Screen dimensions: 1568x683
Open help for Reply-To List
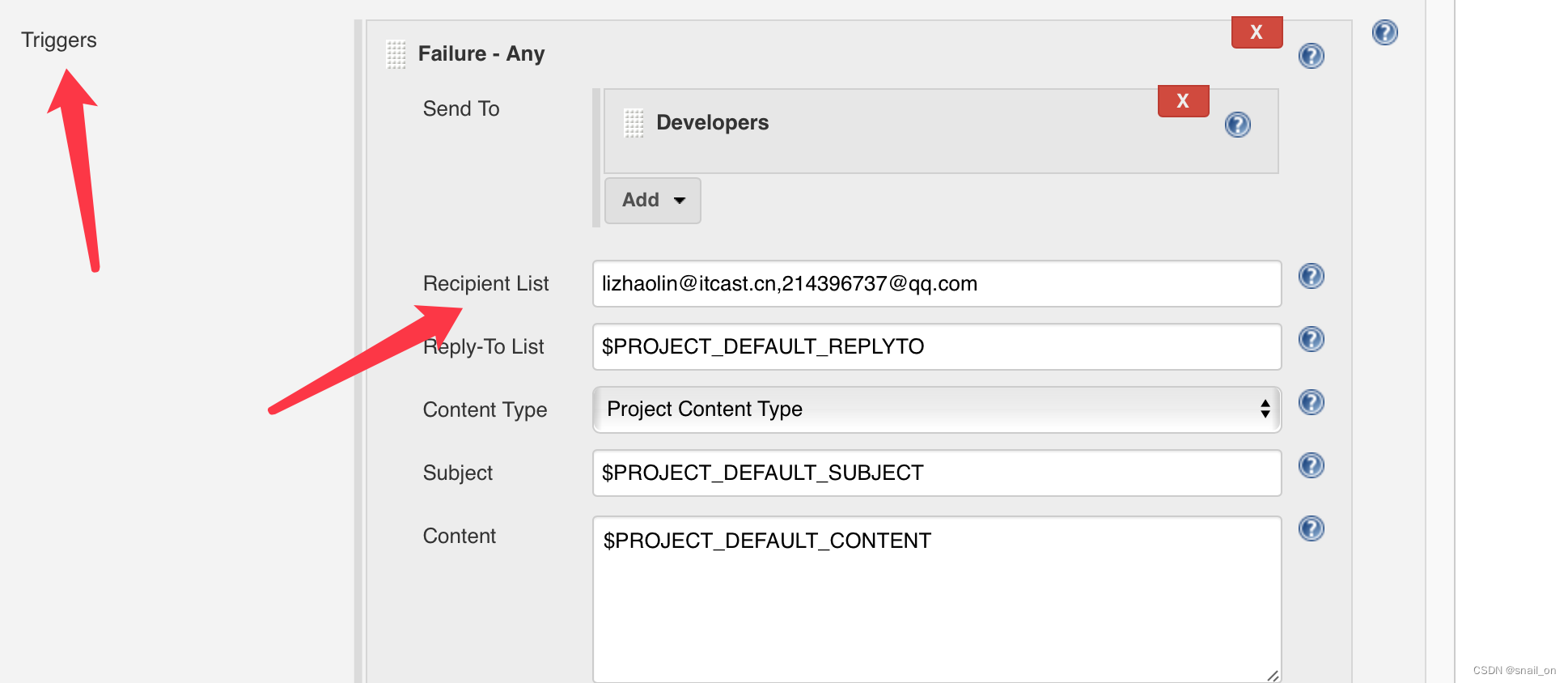point(1311,339)
